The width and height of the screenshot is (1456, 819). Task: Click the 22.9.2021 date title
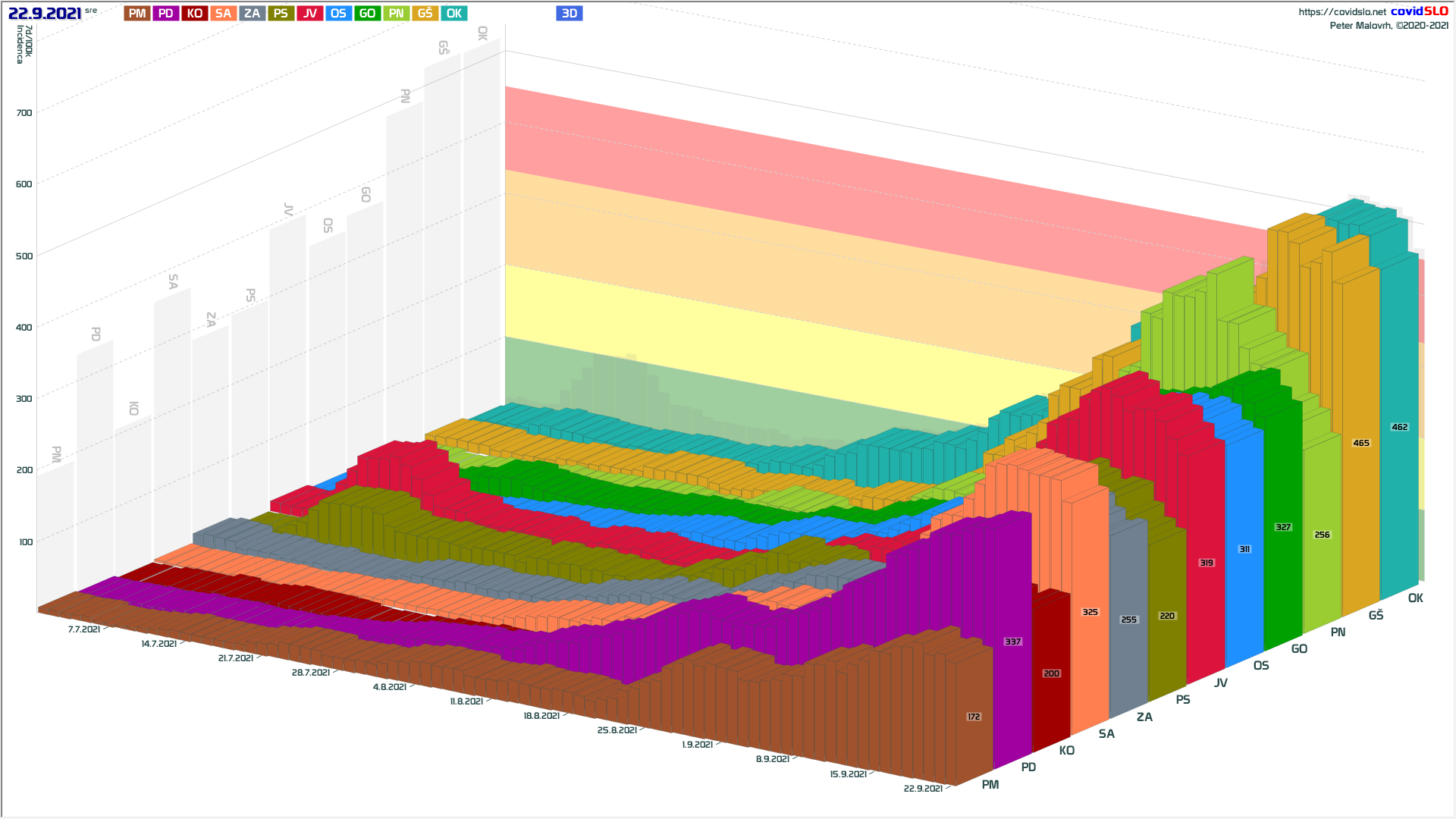[45, 14]
